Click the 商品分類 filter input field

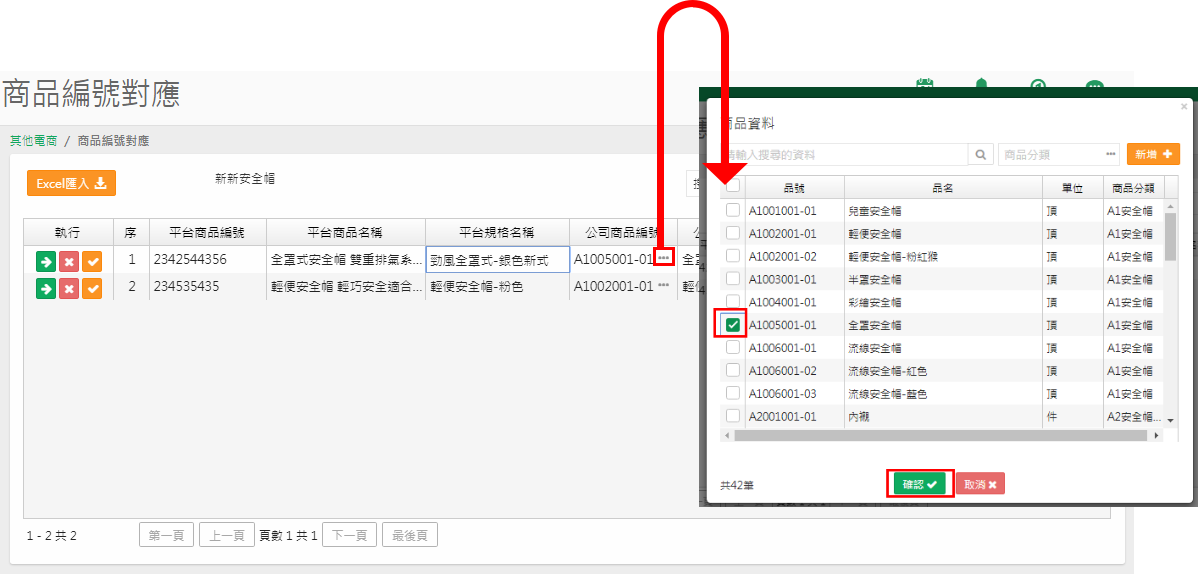pyautogui.click(x=1058, y=155)
